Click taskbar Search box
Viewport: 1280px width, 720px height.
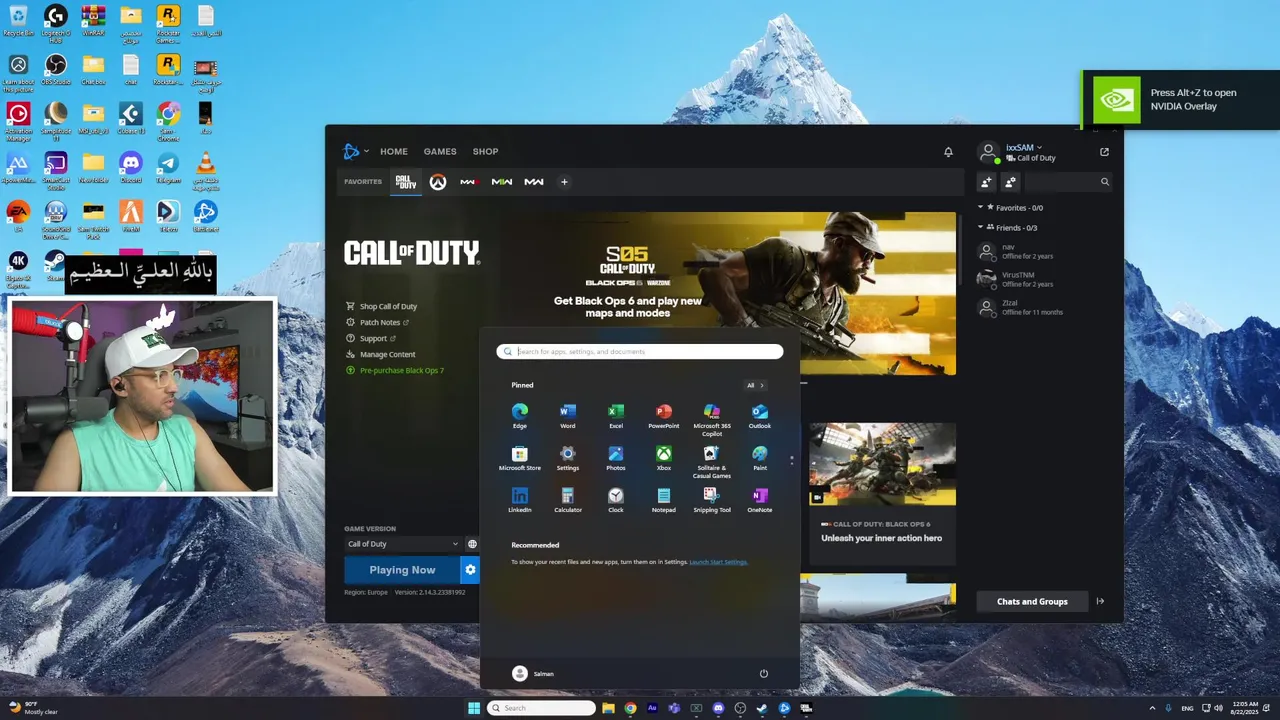542,708
